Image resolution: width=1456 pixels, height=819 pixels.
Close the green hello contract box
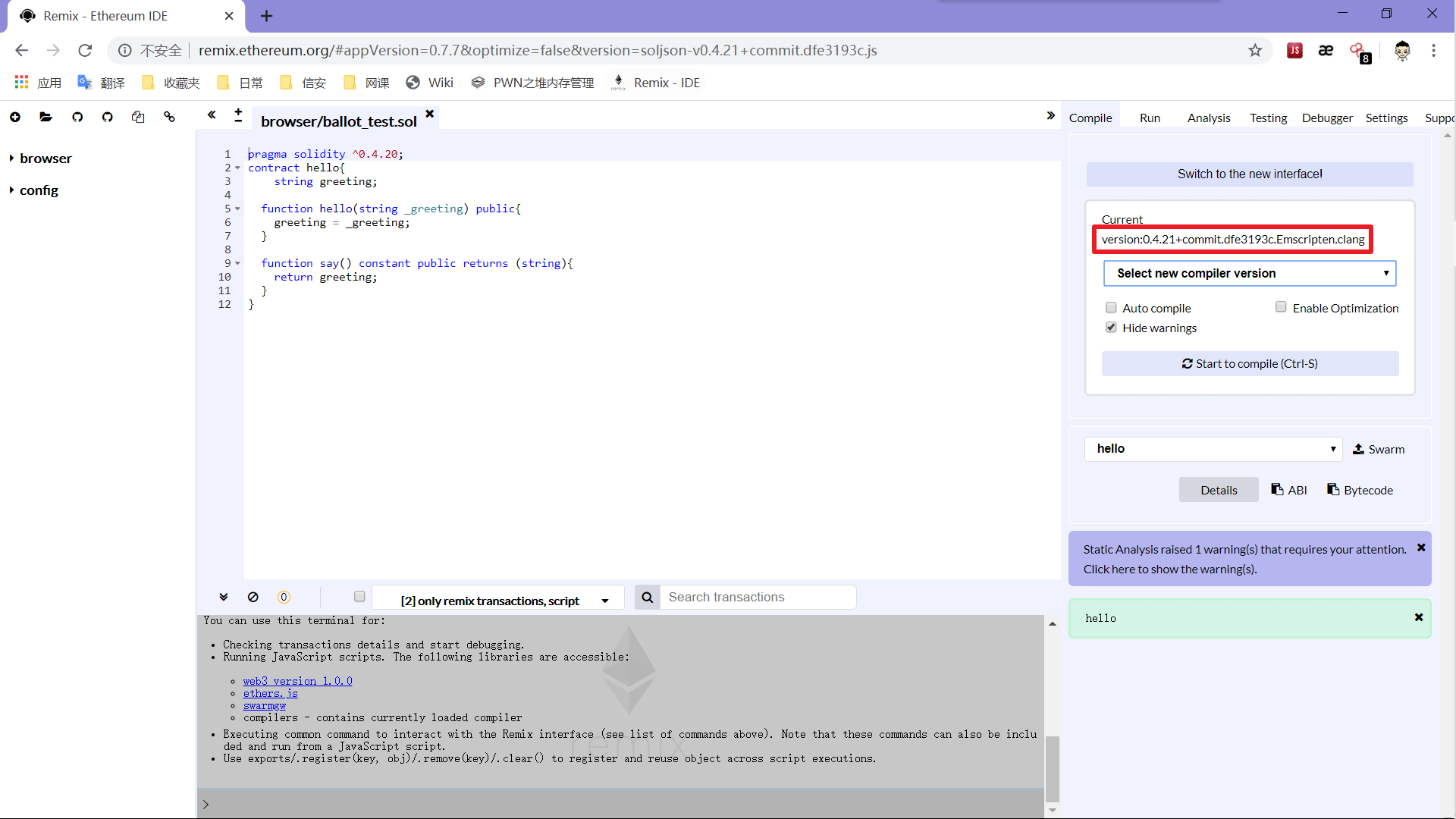(1419, 617)
